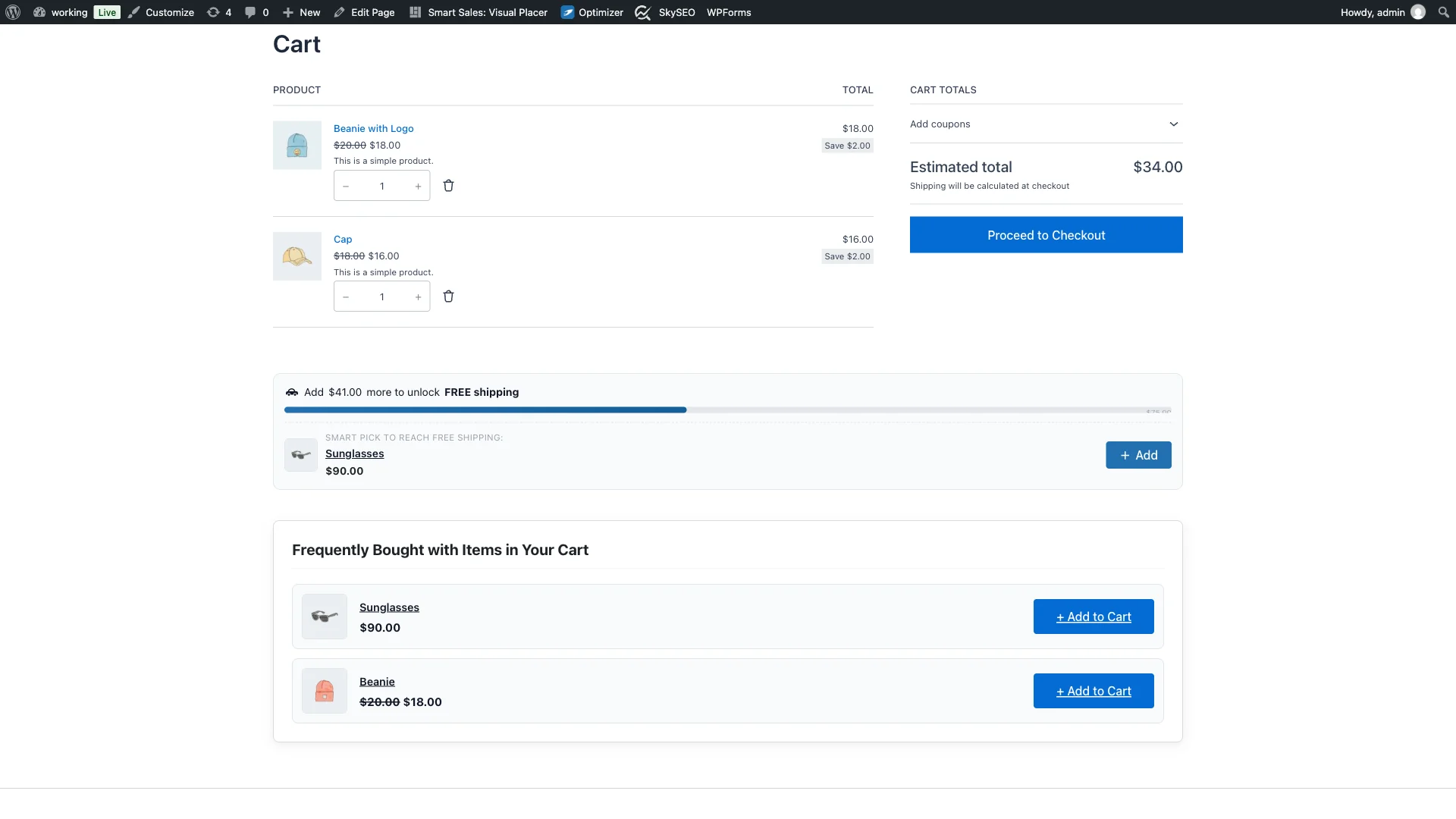Viewport: 1456px width, 819px height.
Task: Expand the Add coupons section
Action: point(1046,124)
